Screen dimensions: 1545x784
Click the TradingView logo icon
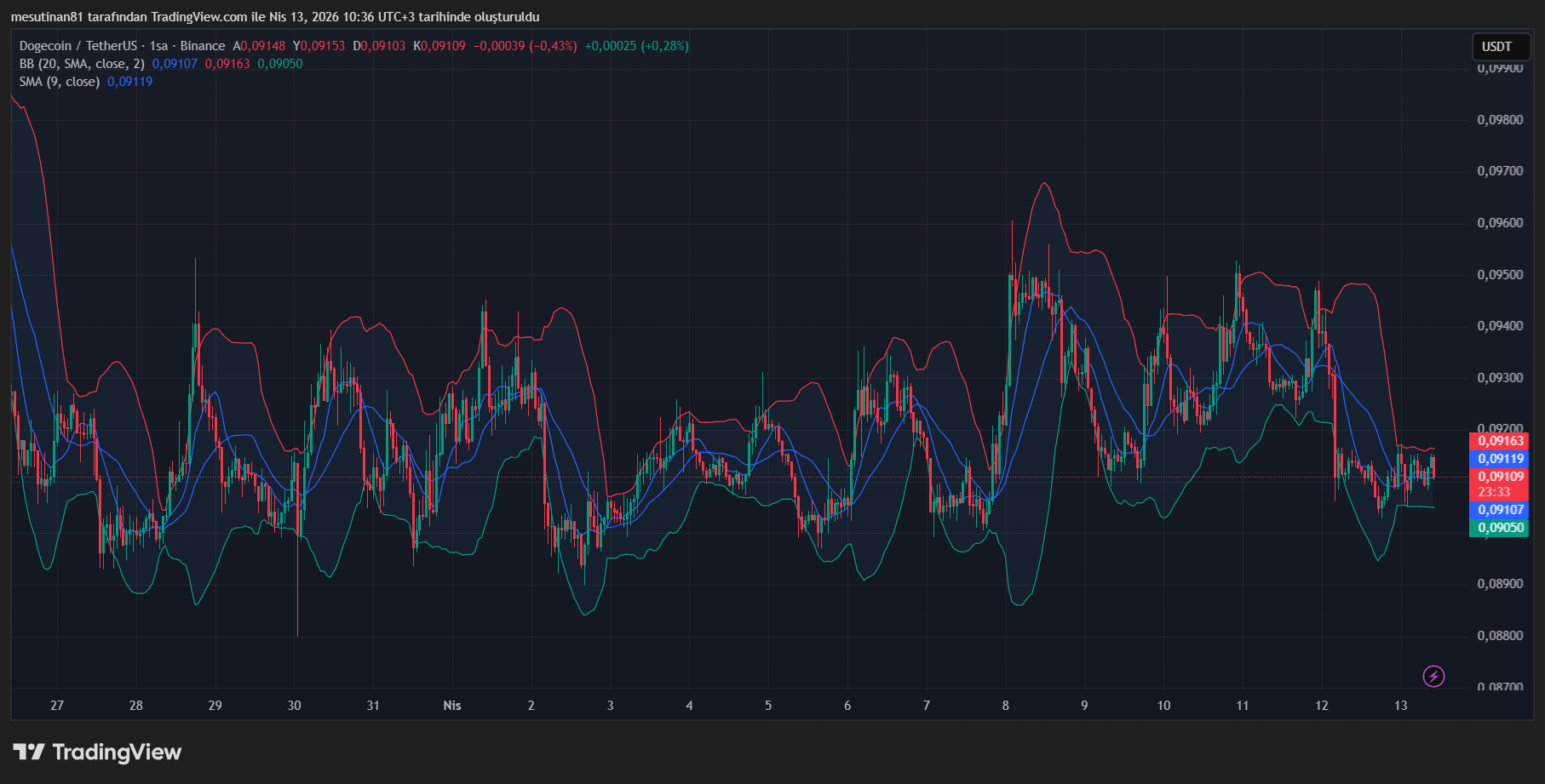tap(29, 752)
